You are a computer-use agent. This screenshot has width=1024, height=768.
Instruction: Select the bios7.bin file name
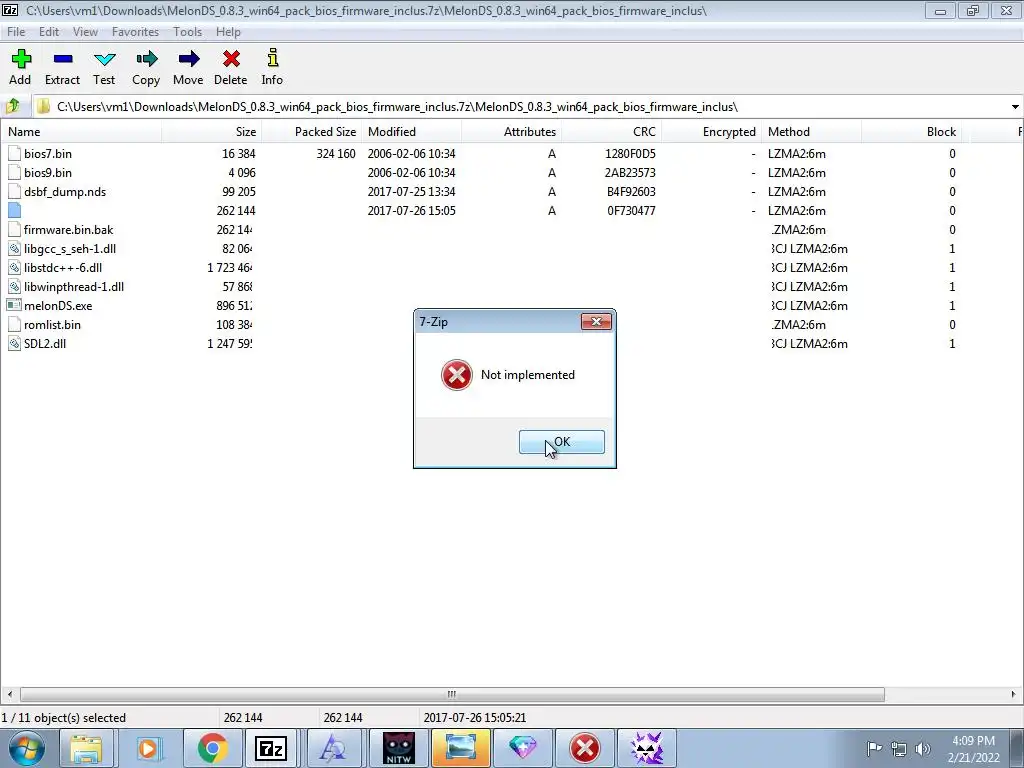[48, 153]
